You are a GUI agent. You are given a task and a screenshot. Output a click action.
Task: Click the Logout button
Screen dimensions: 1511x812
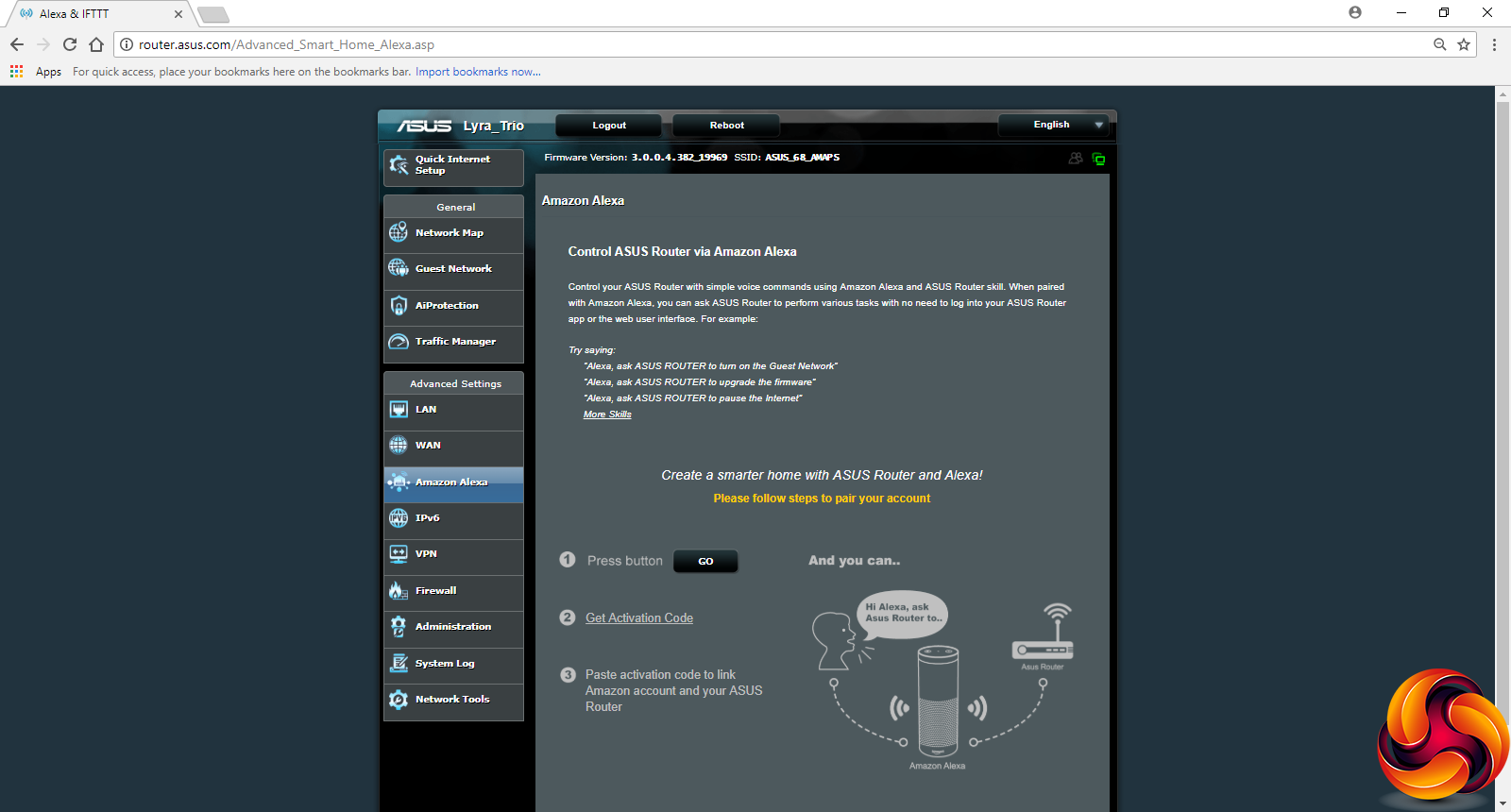coord(609,125)
